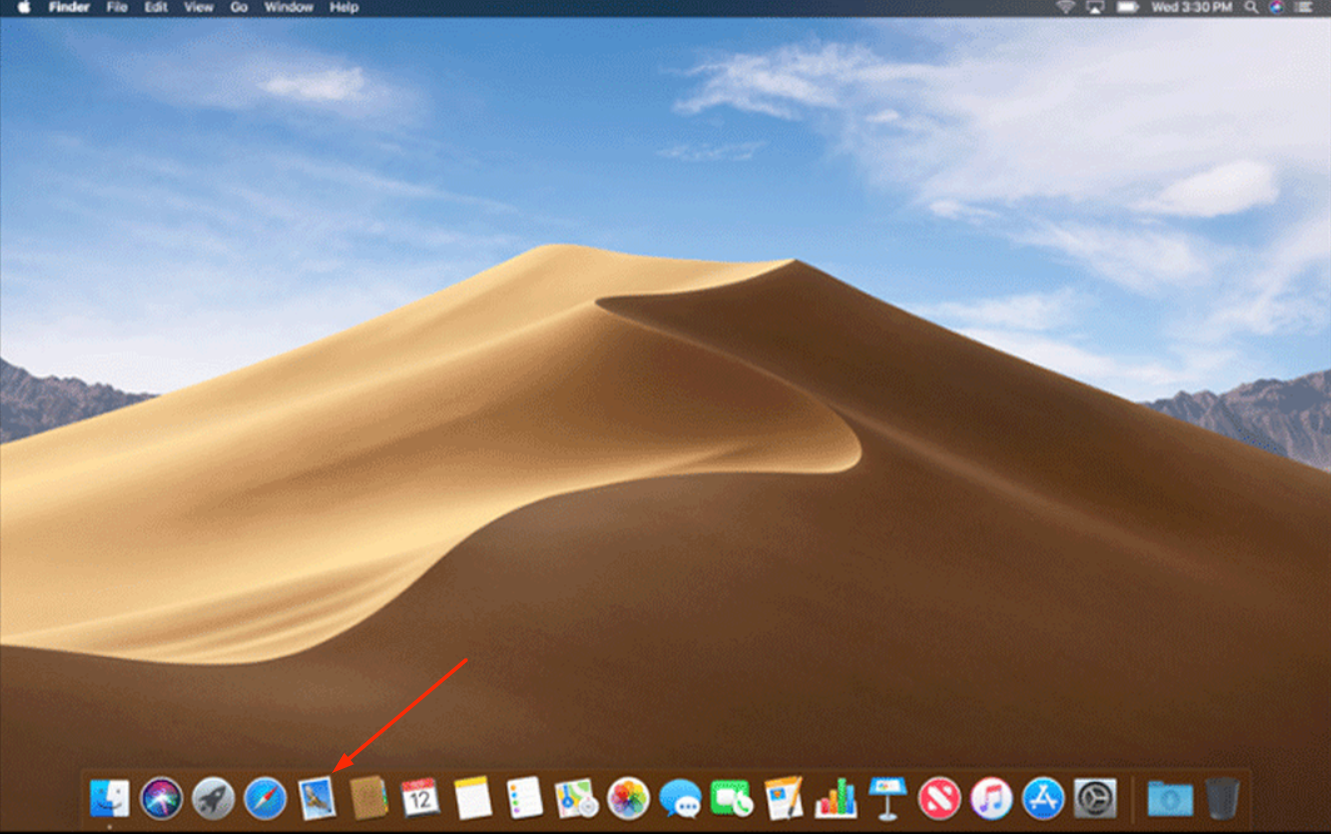
Task: Open the Go menu
Action: [x=239, y=8]
